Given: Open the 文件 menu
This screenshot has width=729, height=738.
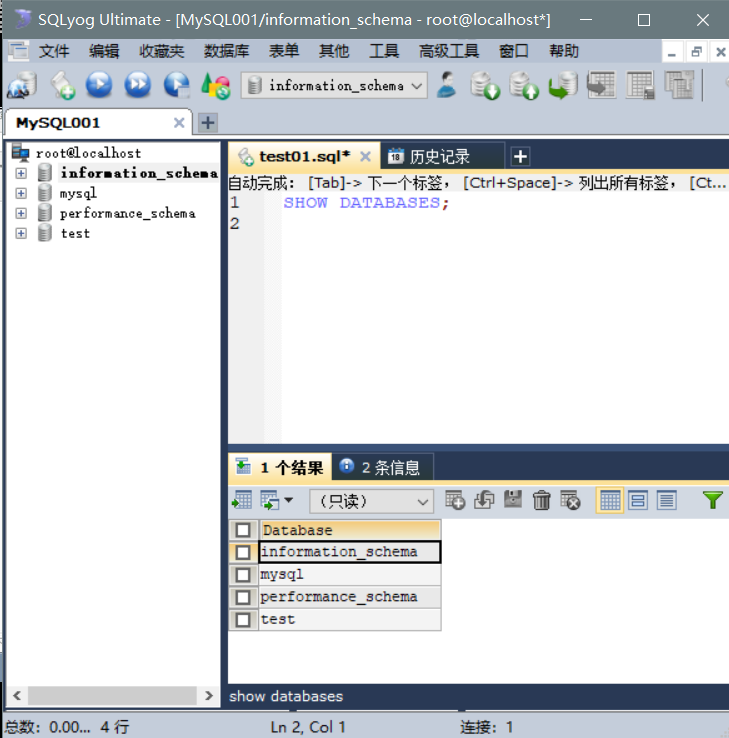Looking at the screenshot, I should pyautogui.click(x=54, y=51).
